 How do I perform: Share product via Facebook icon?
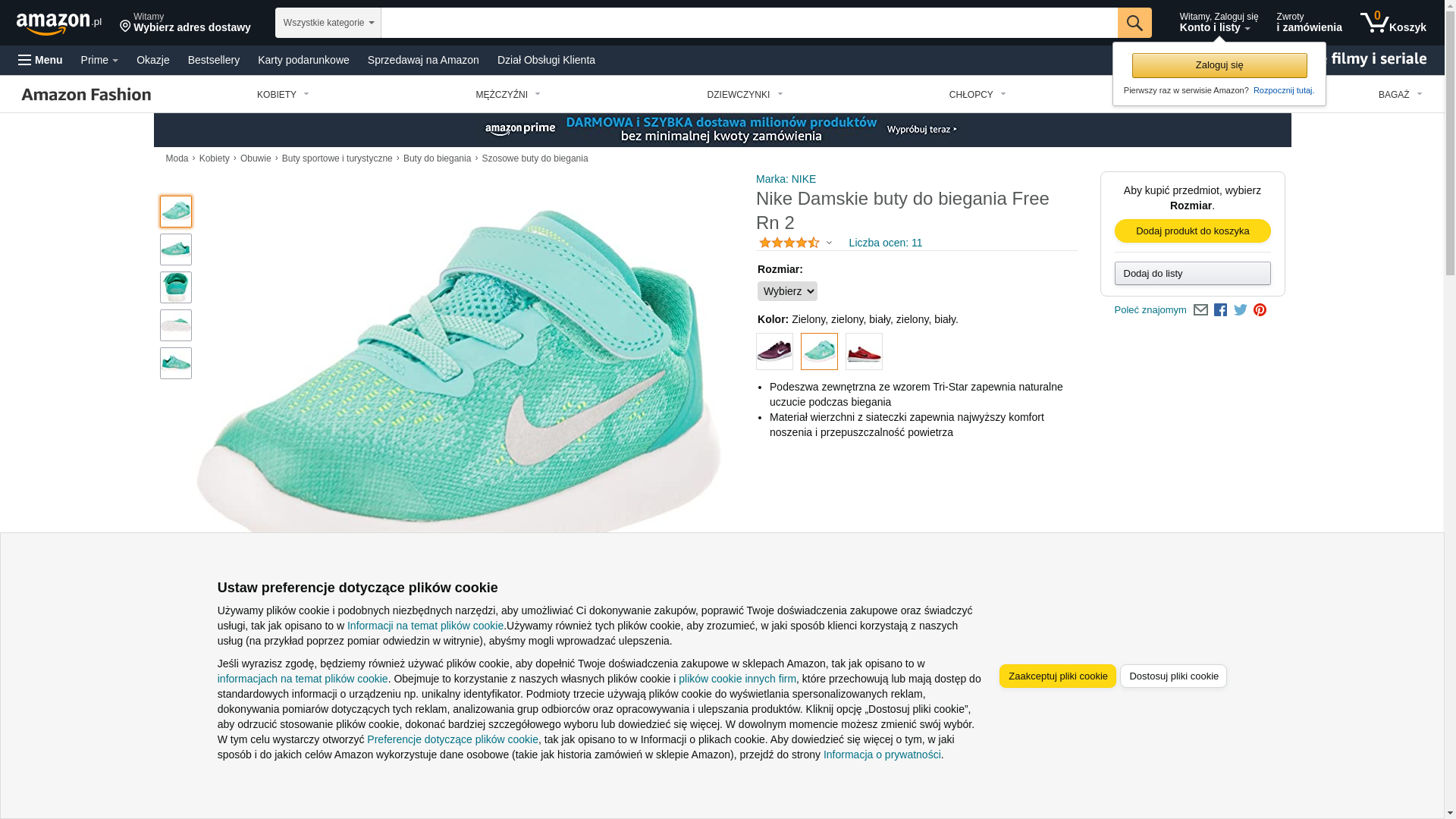tap(1220, 310)
